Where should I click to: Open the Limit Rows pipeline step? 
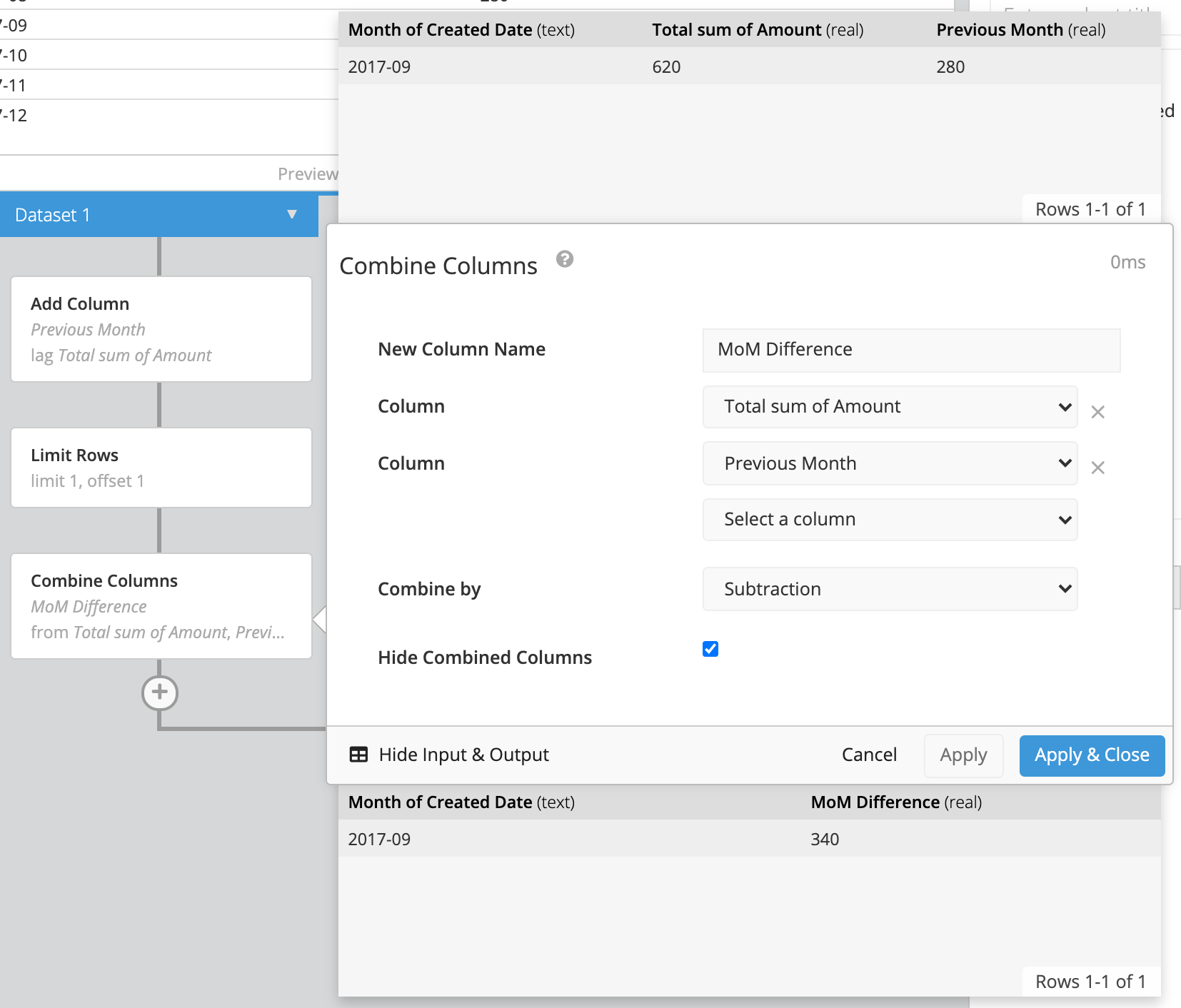click(161, 468)
